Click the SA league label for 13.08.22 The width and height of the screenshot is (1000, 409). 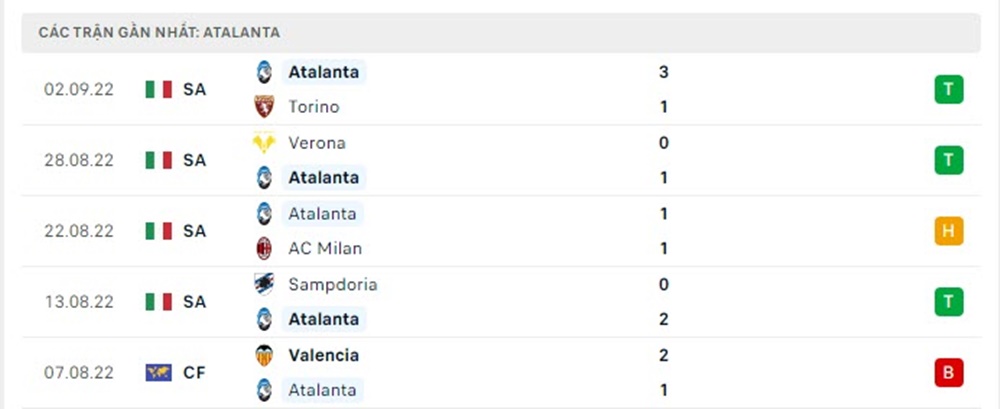pos(194,302)
